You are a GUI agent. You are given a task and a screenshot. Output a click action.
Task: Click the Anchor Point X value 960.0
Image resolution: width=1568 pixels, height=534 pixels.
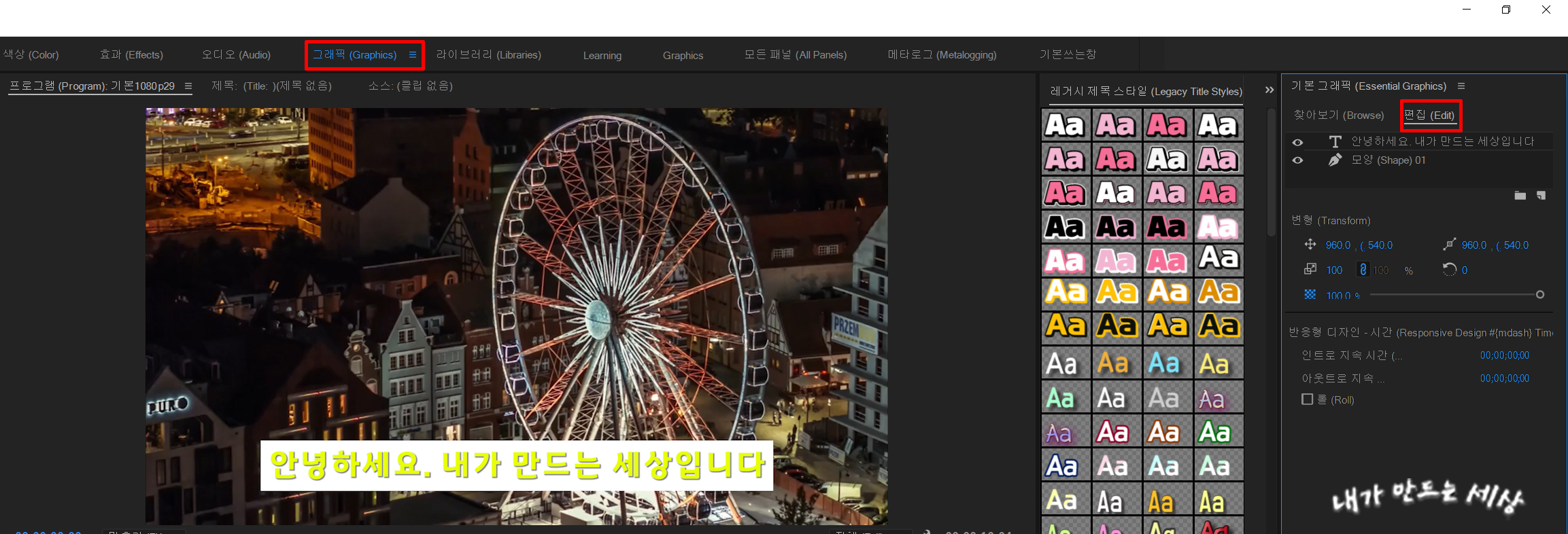click(1474, 245)
